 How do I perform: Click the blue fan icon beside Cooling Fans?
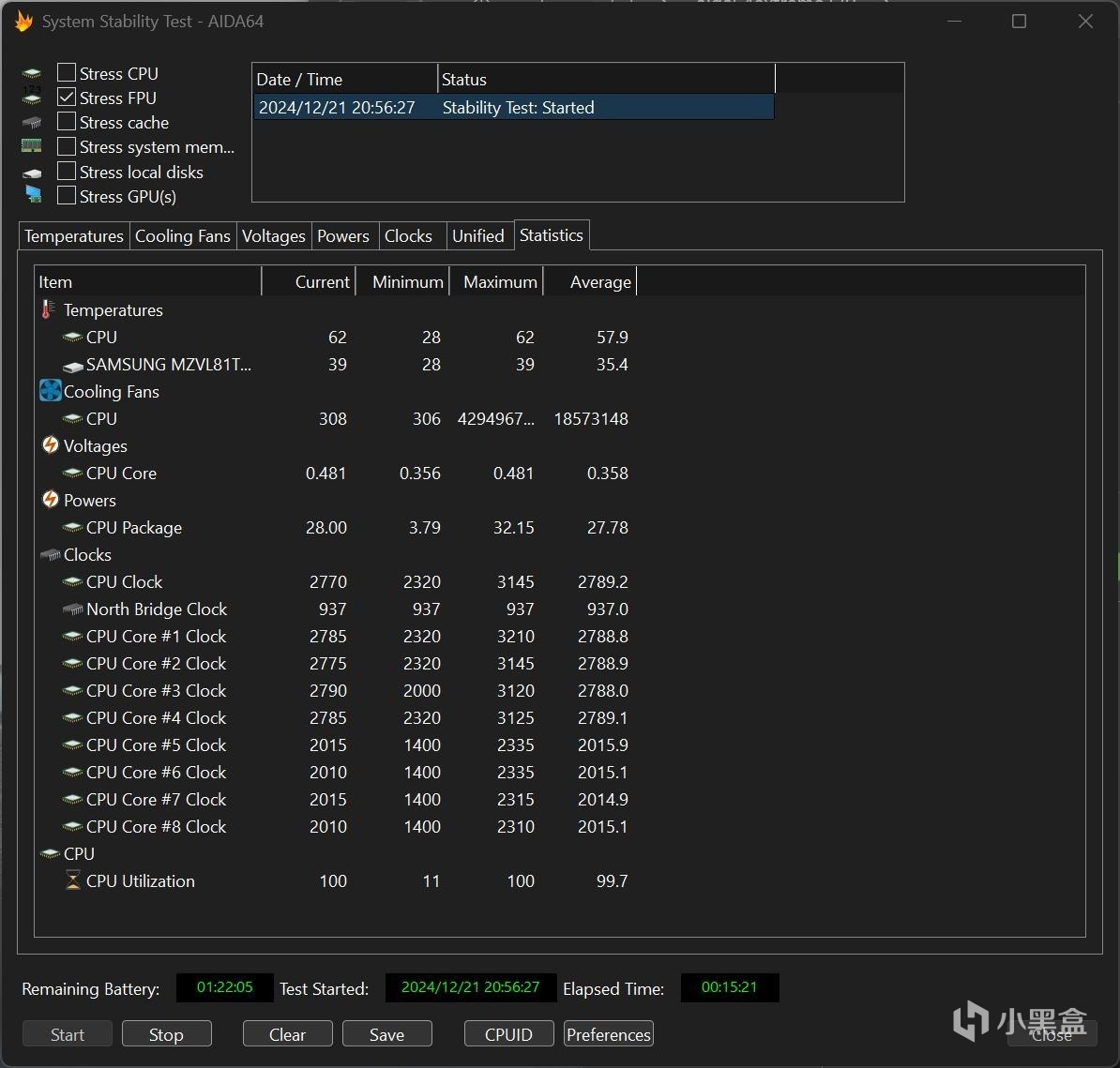[x=50, y=391]
